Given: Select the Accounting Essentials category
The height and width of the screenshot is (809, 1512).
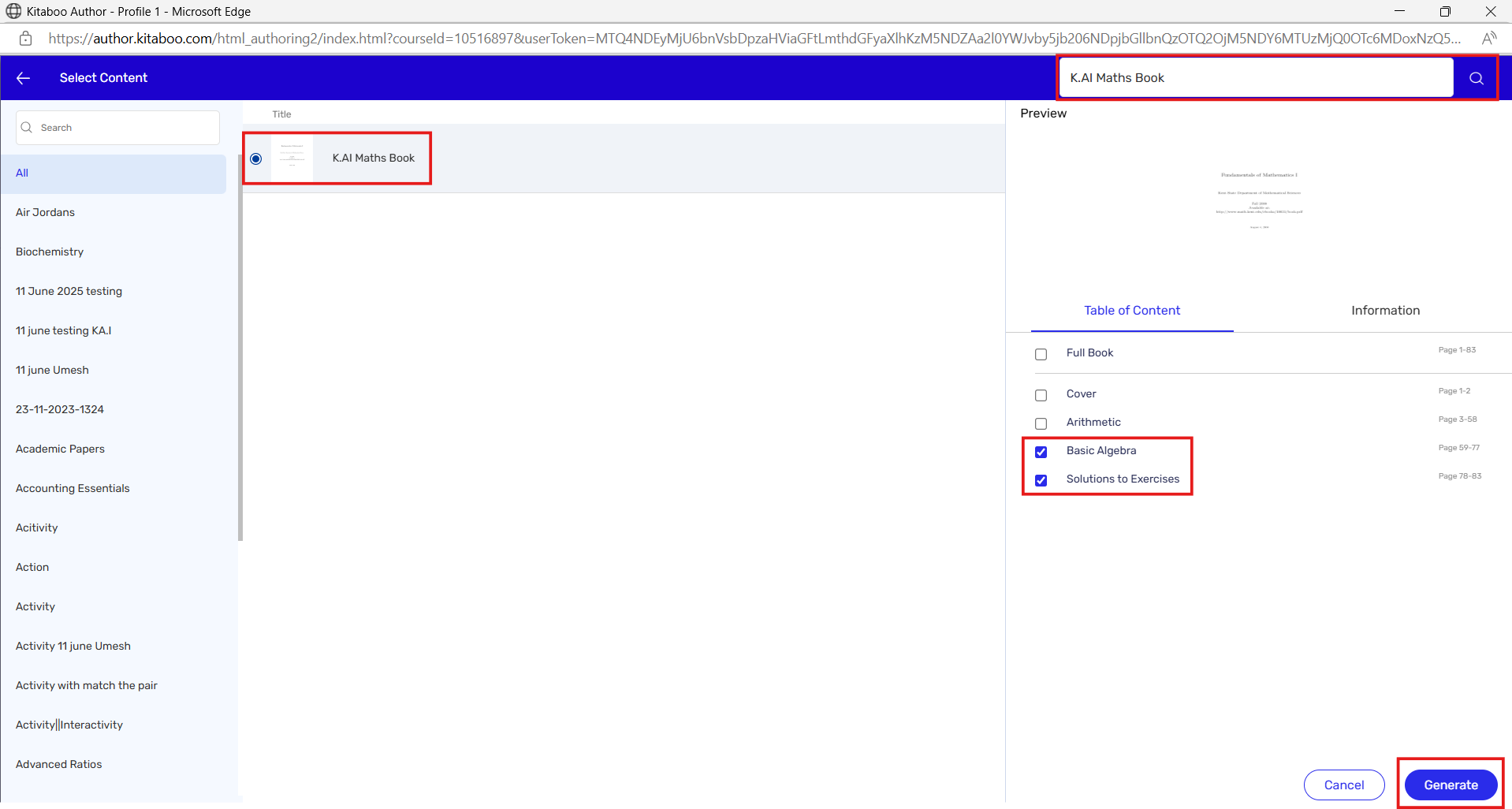Looking at the screenshot, I should [x=114, y=488].
